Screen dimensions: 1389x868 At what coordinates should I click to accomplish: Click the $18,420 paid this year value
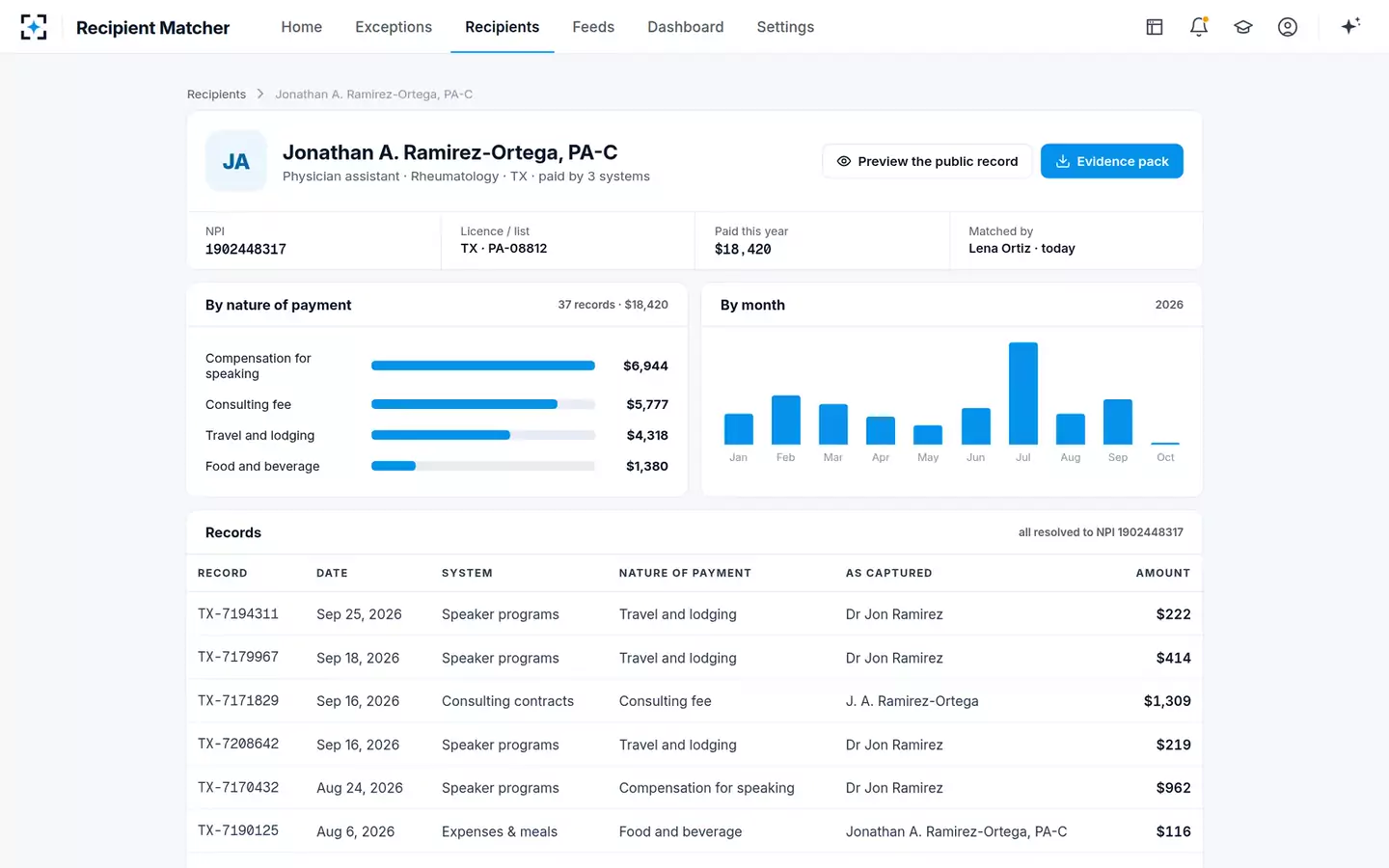click(x=743, y=249)
